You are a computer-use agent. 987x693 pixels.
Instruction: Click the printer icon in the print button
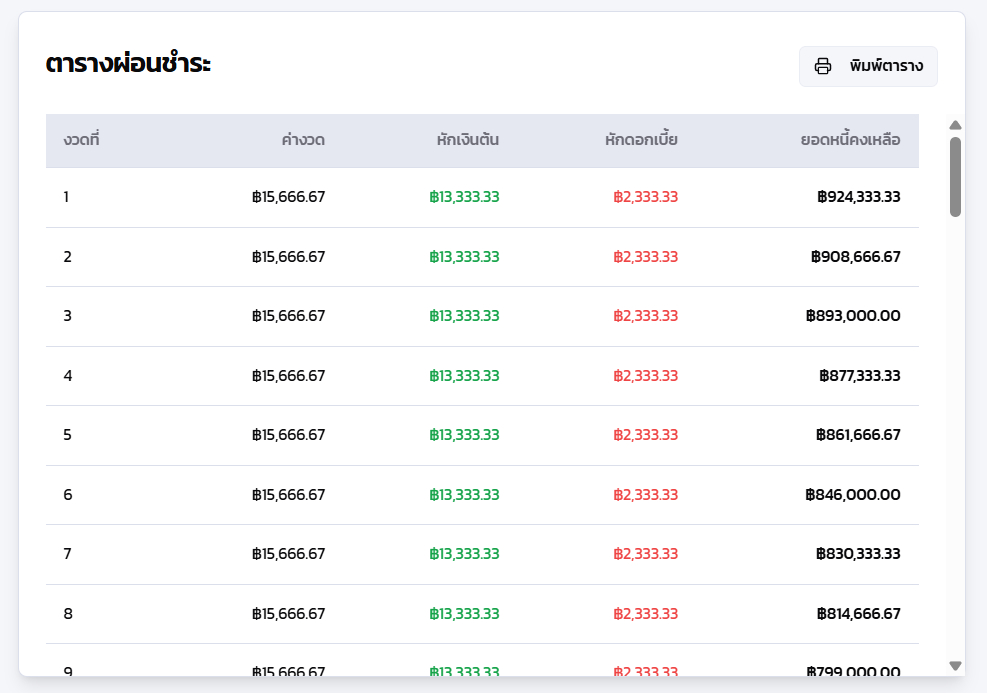point(823,67)
